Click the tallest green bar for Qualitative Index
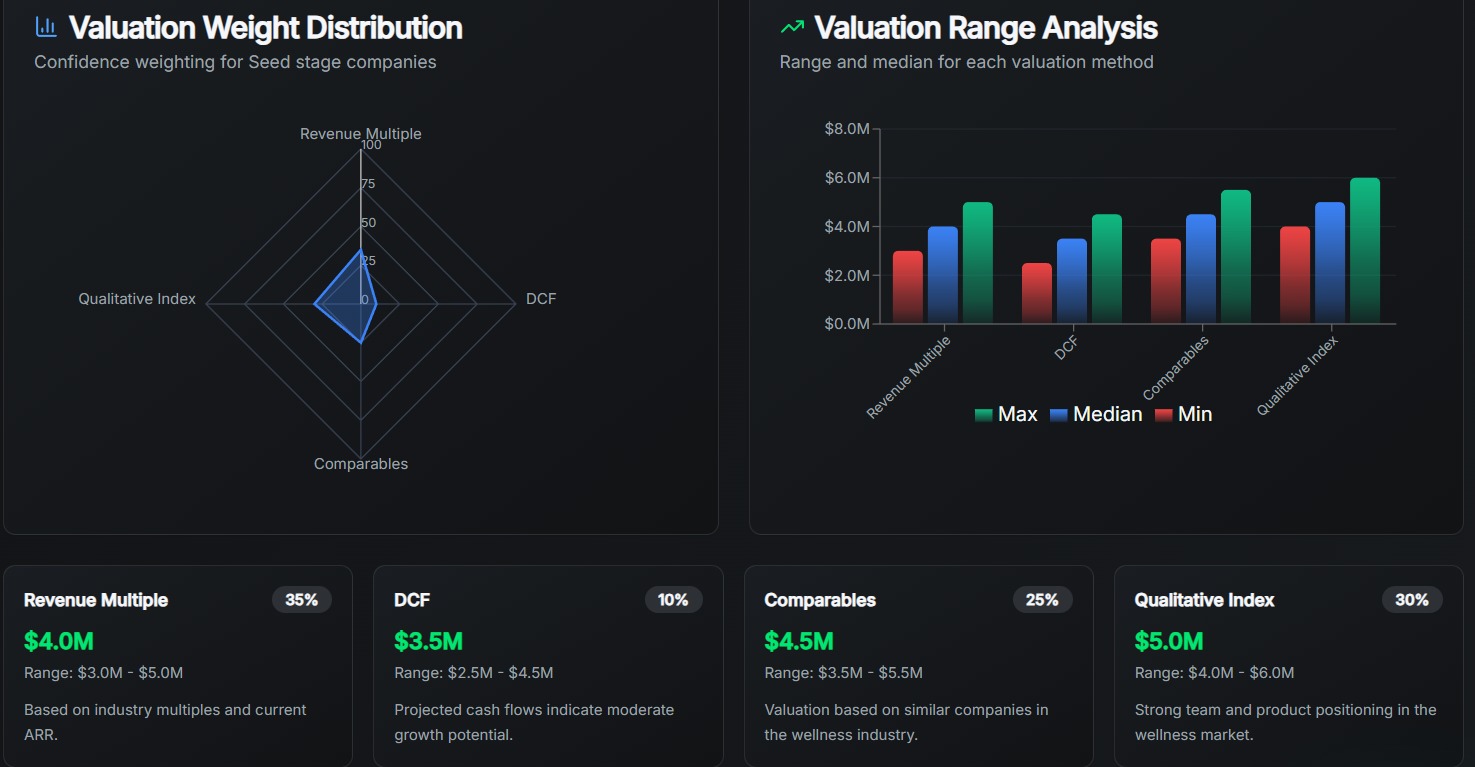 pyautogui.click(x=1365, y=250)
